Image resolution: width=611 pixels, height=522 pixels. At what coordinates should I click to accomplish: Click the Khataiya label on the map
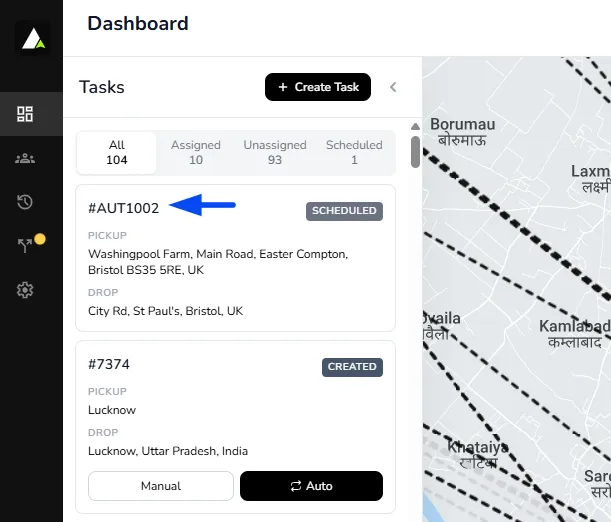[x=478, y=454]
